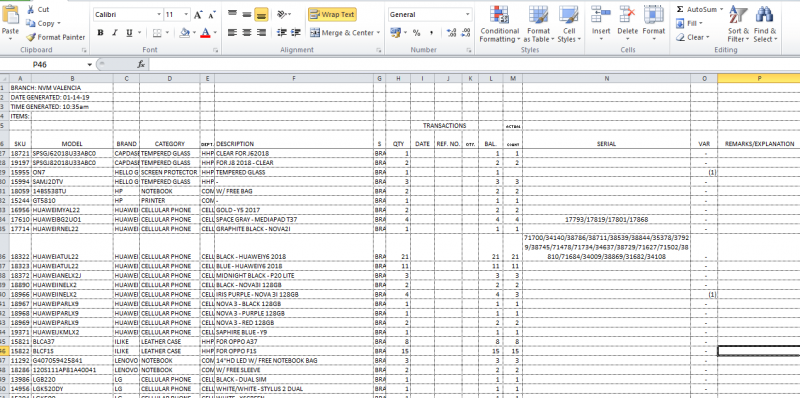
Task: Click the Copy icon
Action: point(31,23)
